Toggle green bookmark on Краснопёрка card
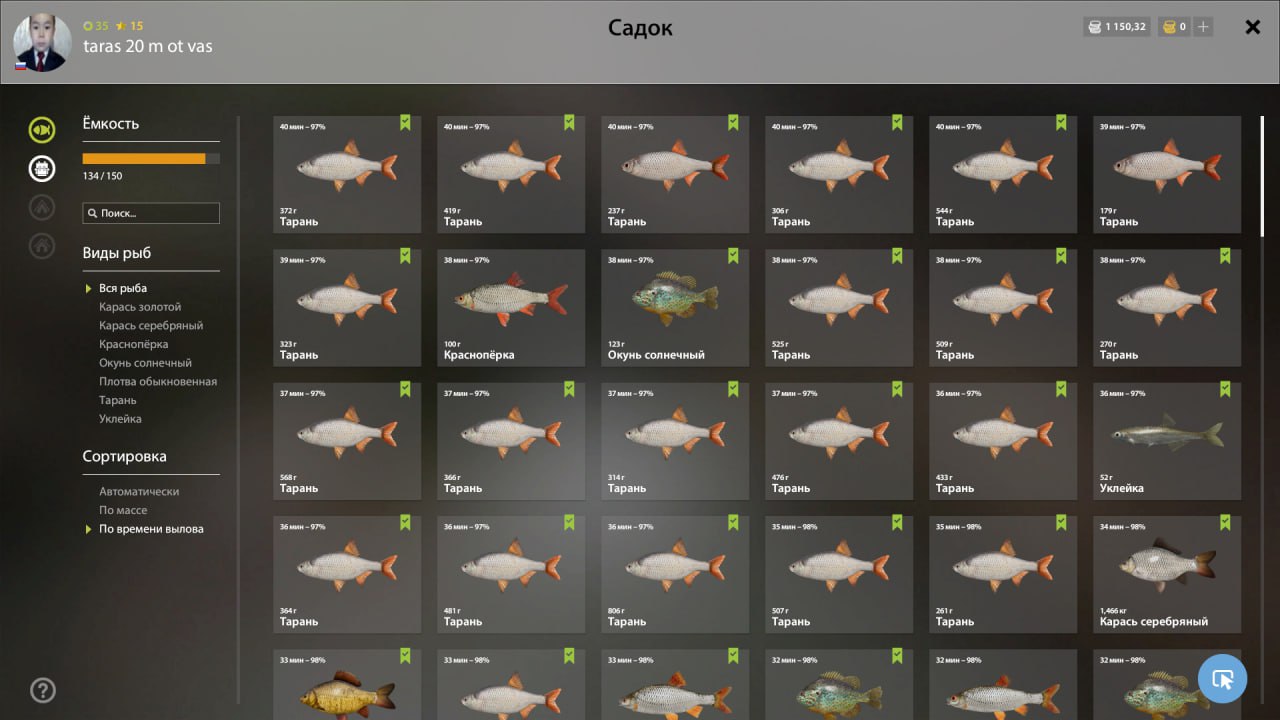This screenshot has height=720, width=1280. point(569,255)
